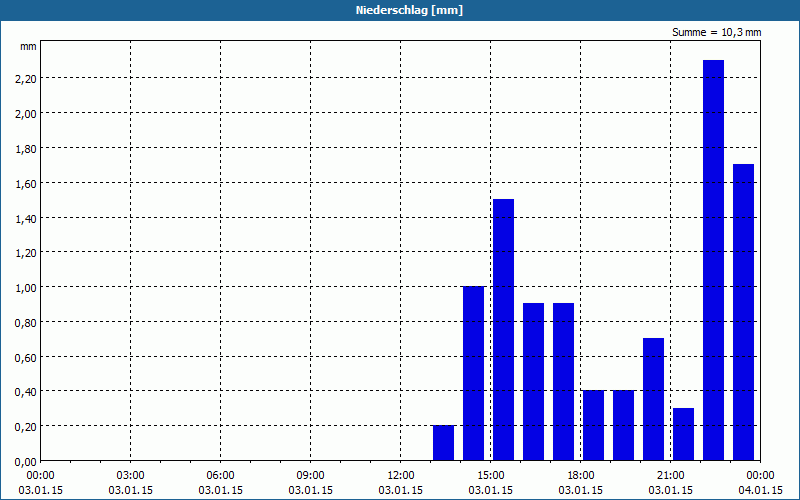Select the first 0,90 mm bar after 16:00
The image size is (800, 500).
tap(534, 382)
